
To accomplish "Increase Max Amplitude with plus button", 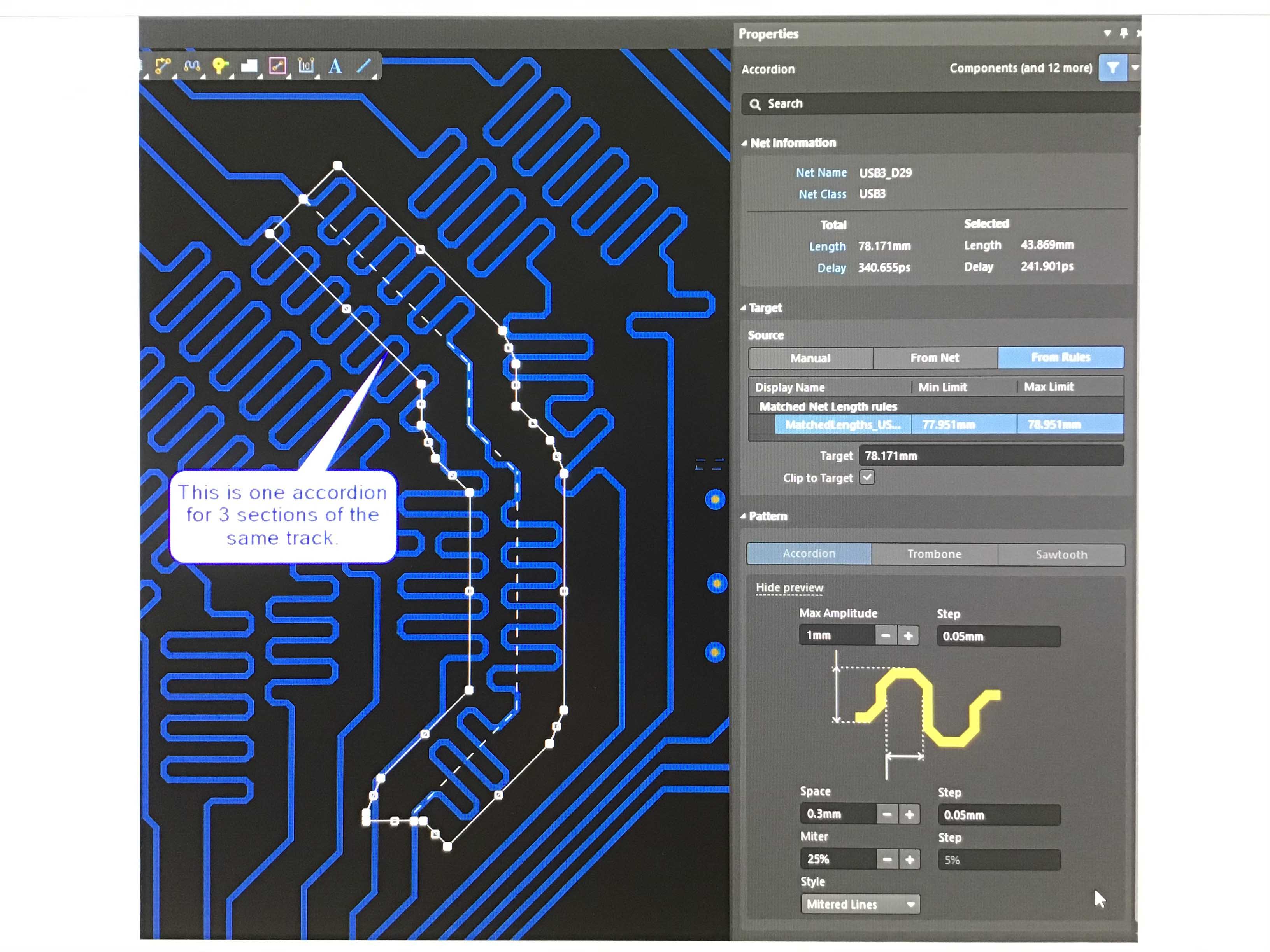I will coord(908,636).
